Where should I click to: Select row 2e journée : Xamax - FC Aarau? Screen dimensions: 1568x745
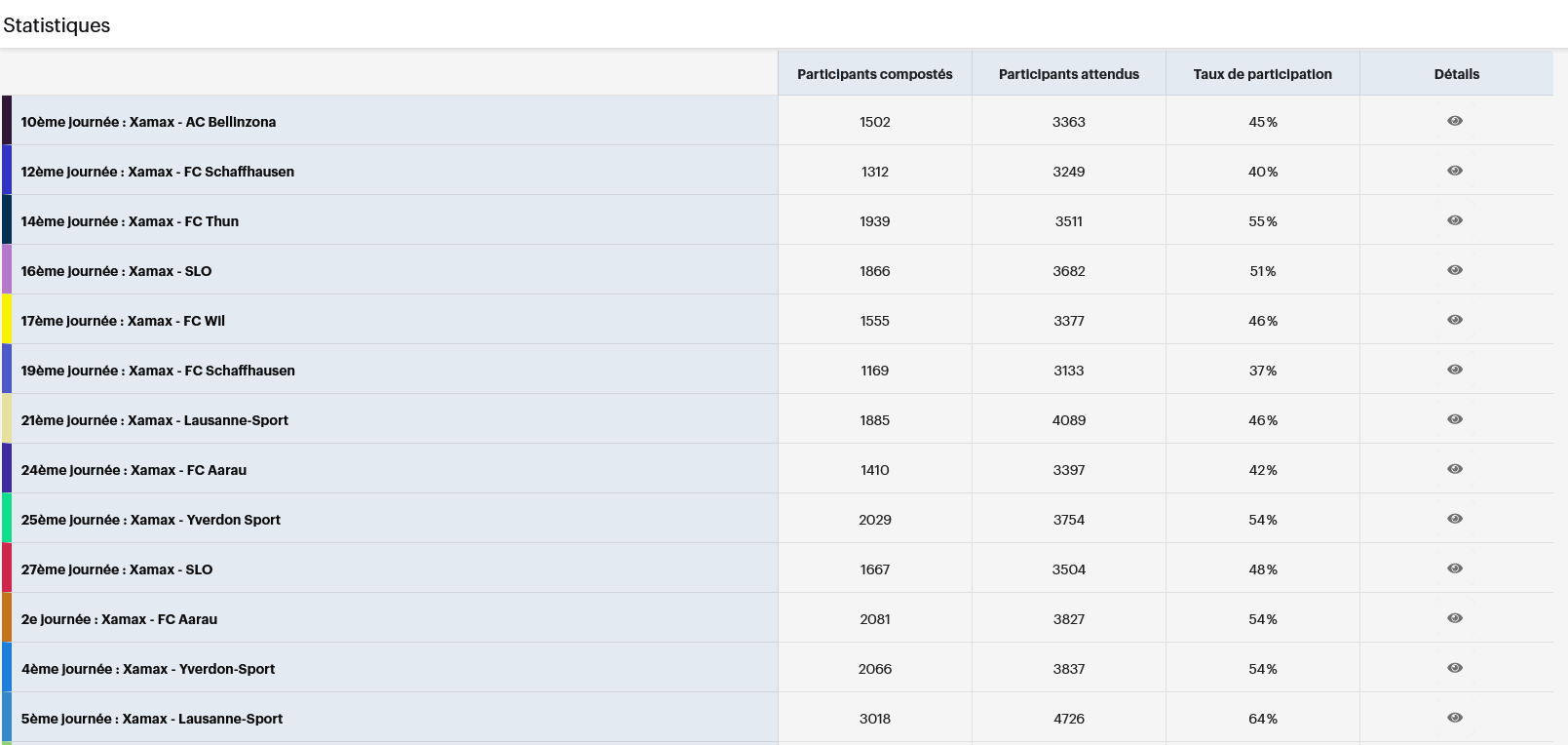pyautogui.click(x=777, y=618)
